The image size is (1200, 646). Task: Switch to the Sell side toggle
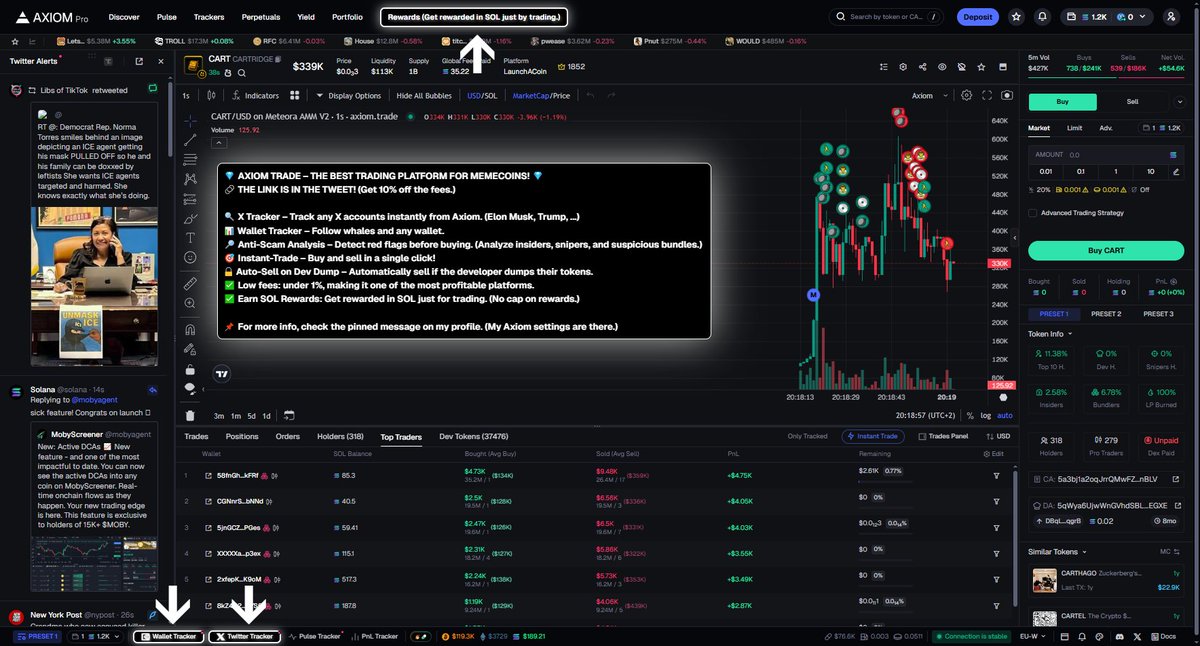[x=1132, y=101]
